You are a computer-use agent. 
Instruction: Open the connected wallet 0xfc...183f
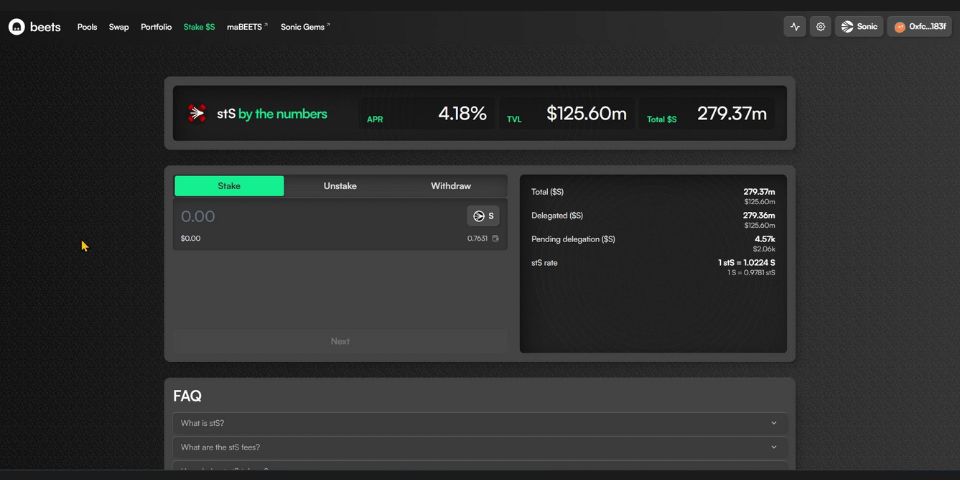point(919,27)
